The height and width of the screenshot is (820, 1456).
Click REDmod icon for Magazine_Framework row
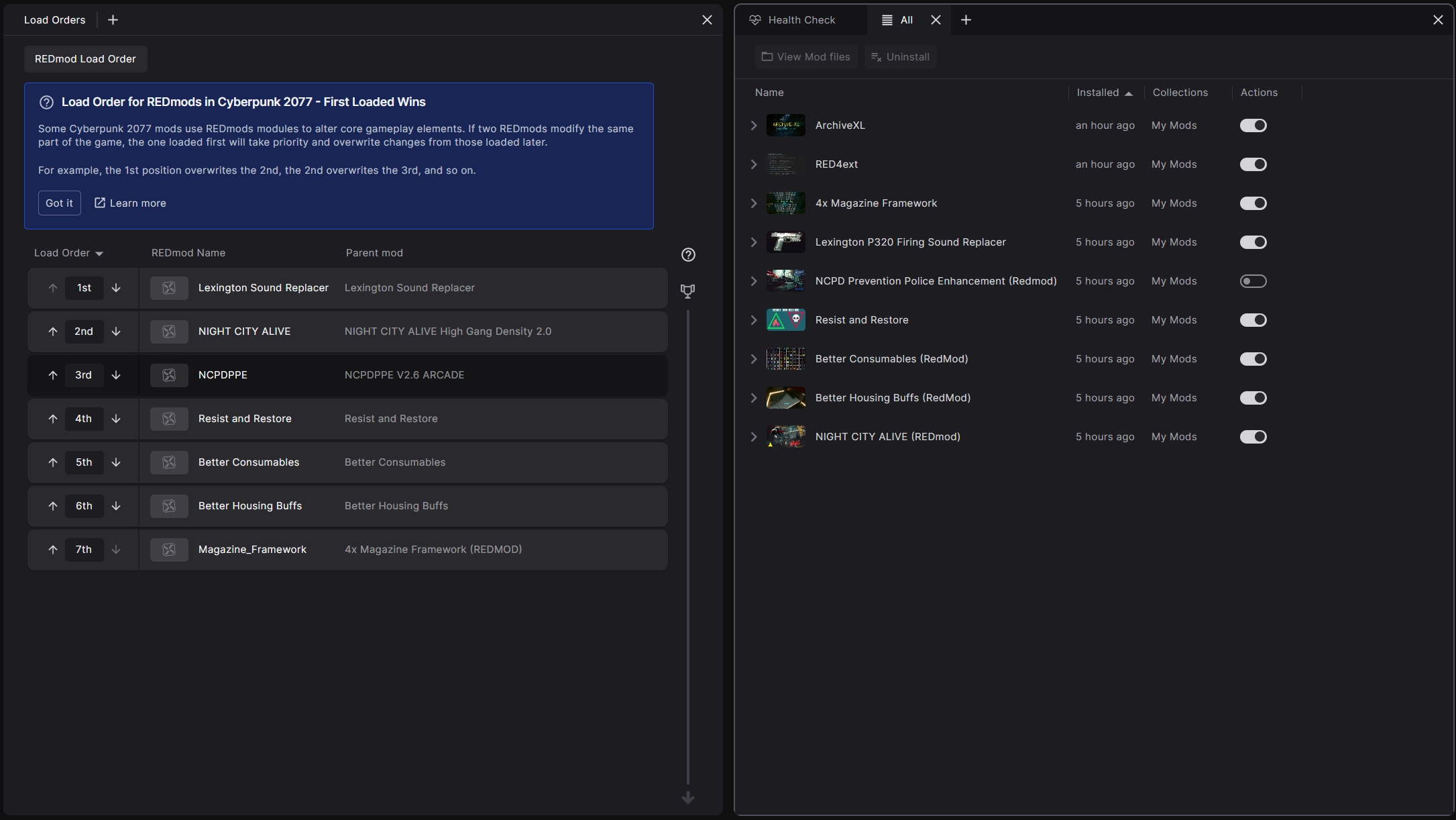(x=169, y=550)
